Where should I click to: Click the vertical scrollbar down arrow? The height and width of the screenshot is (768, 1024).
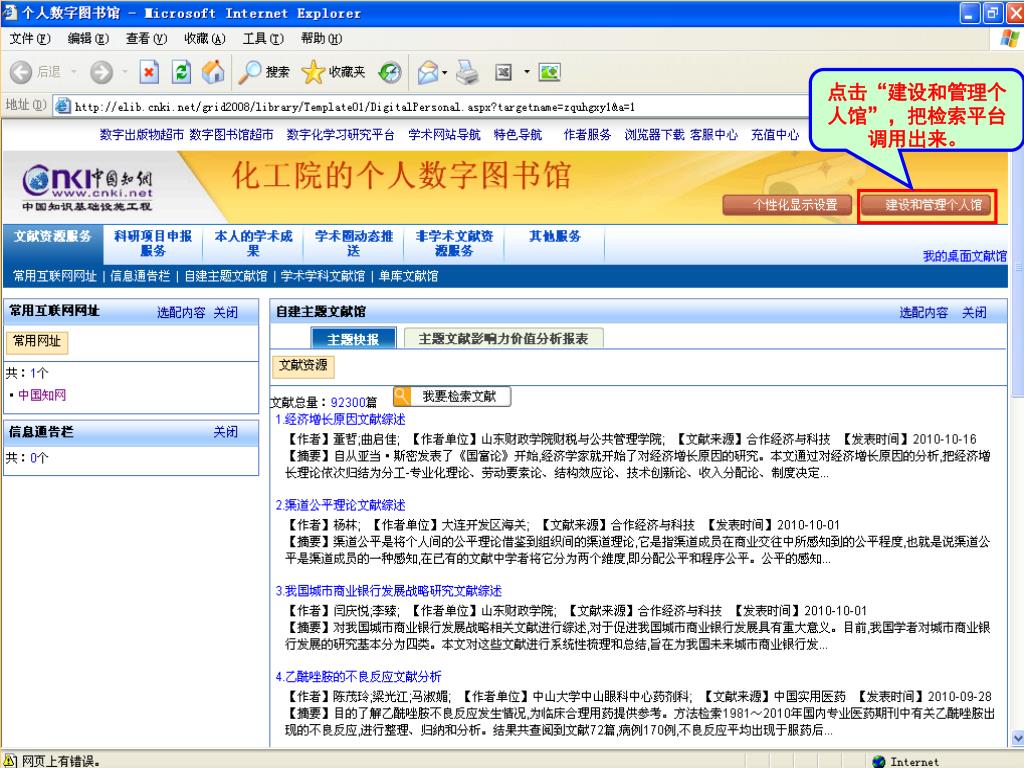pyautogui.click(x=1017, y=739)
